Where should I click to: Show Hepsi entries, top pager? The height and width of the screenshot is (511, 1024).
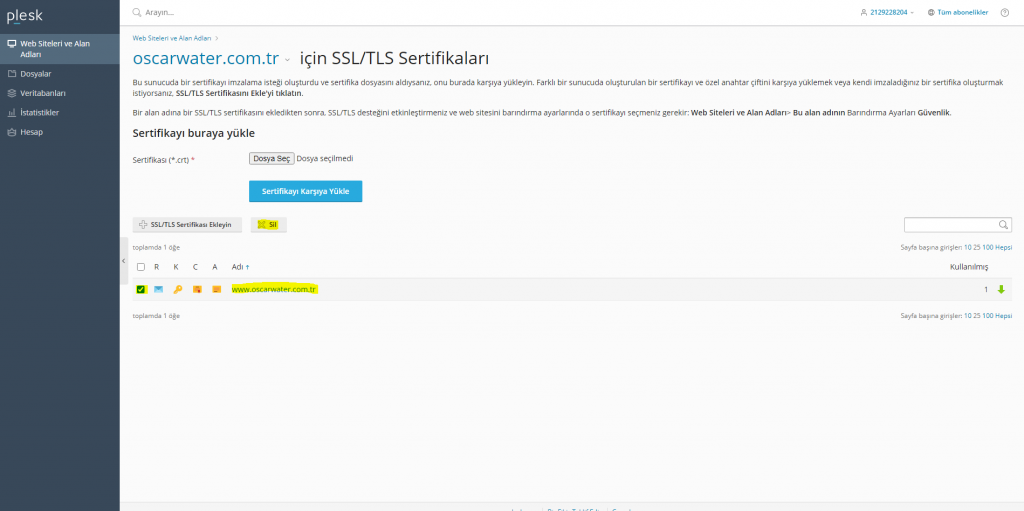tap(1004, 248)
